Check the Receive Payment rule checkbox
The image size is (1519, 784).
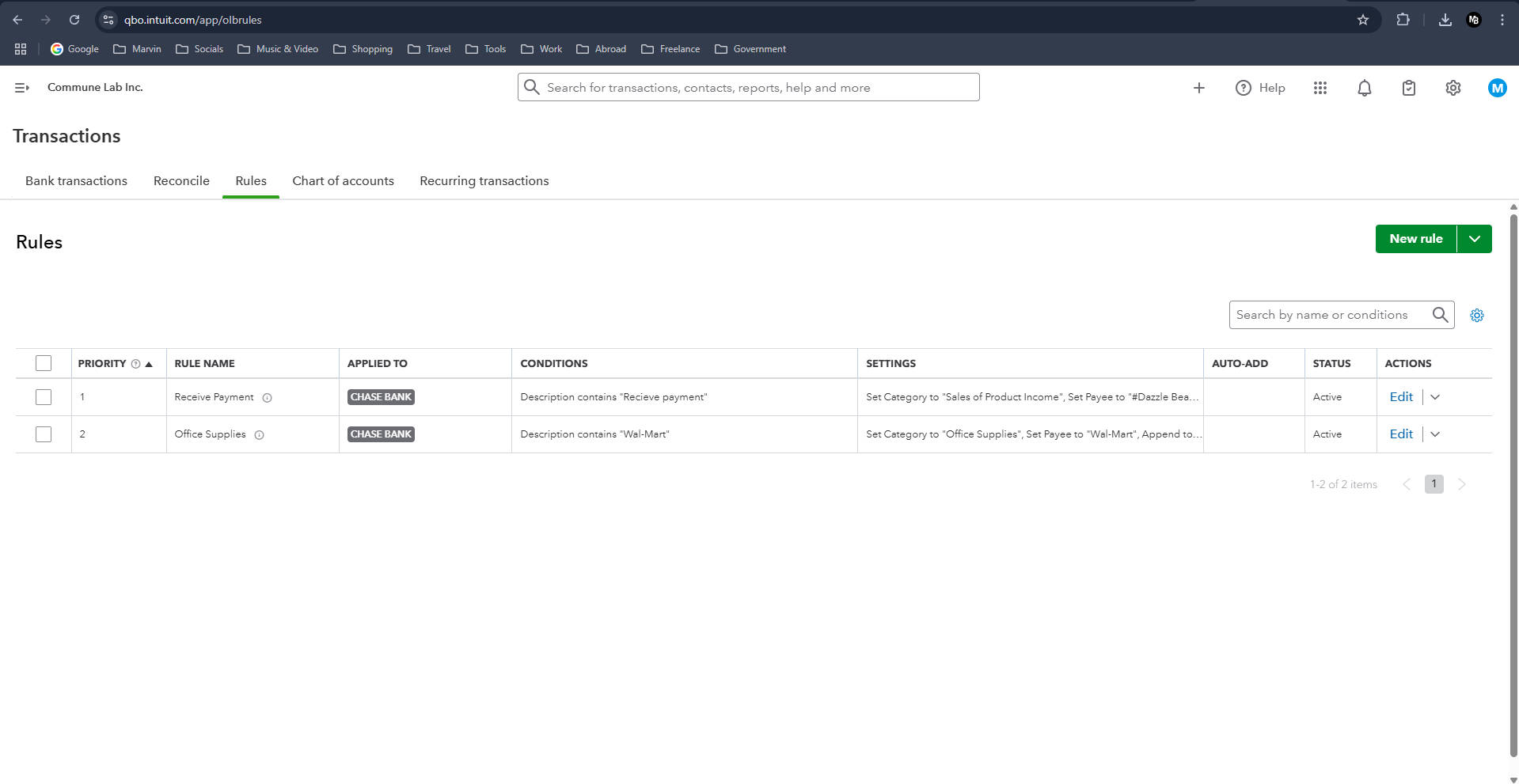[44, 397]
